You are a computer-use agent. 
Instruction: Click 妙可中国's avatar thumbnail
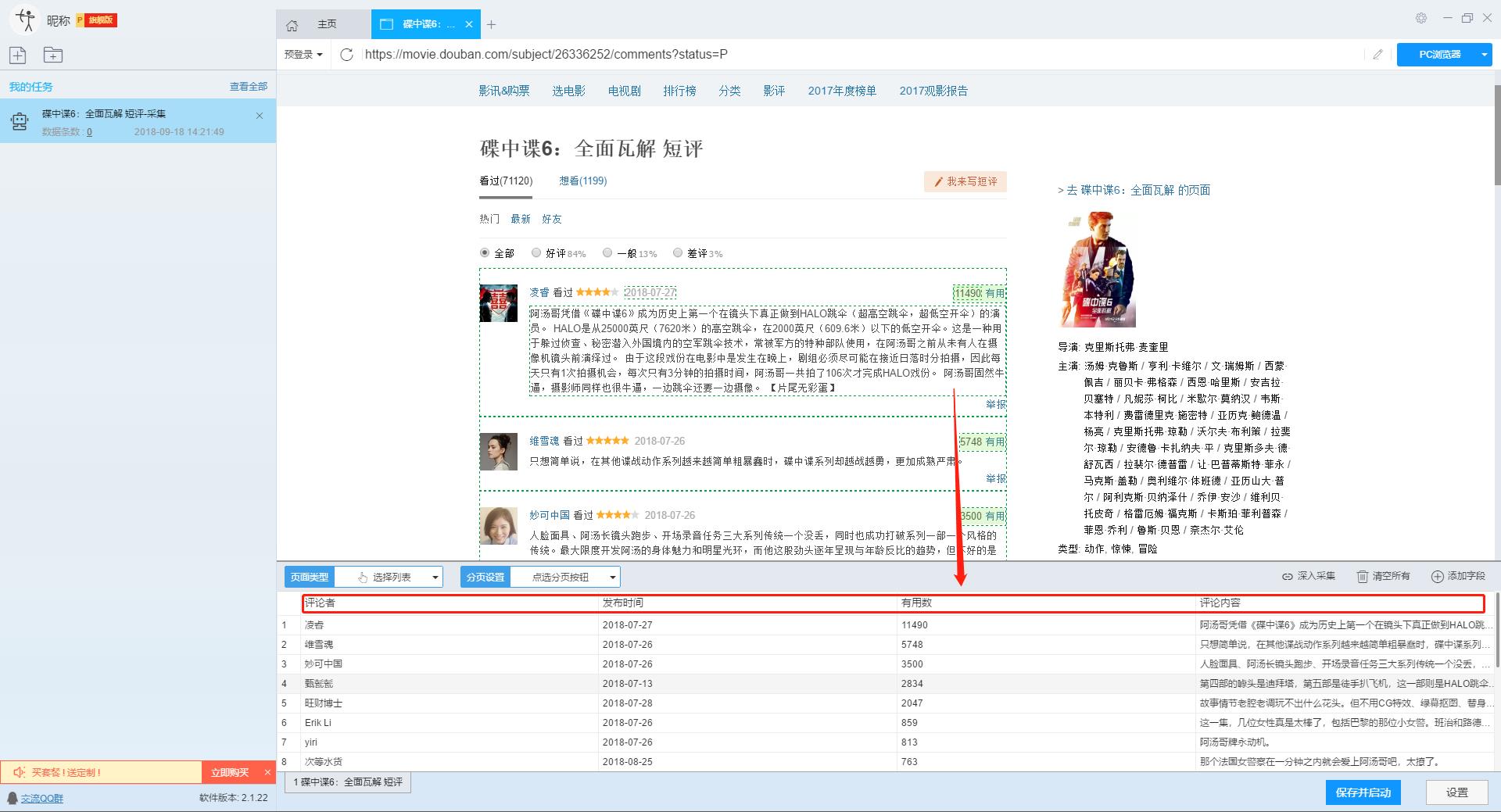click(x=498, y=526)
